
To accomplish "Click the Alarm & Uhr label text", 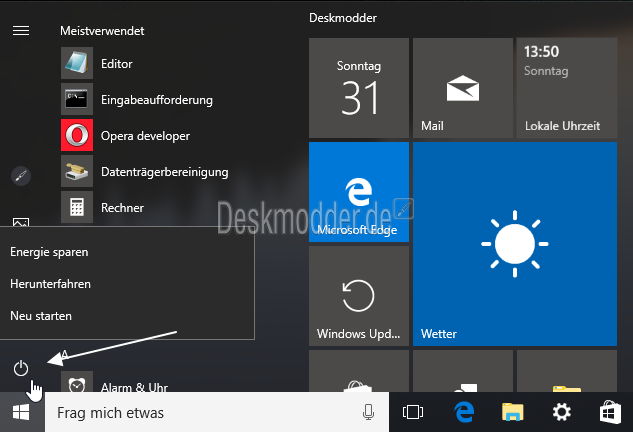I will point(134,387).
